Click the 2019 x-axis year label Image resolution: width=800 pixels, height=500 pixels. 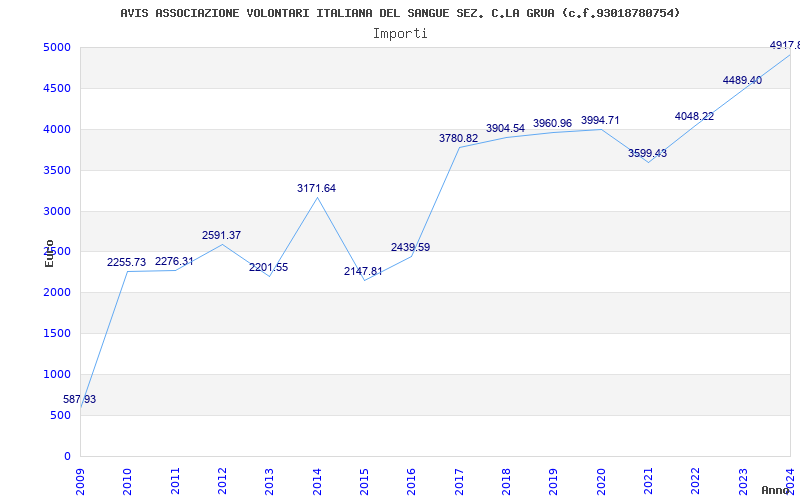point(554,482)
